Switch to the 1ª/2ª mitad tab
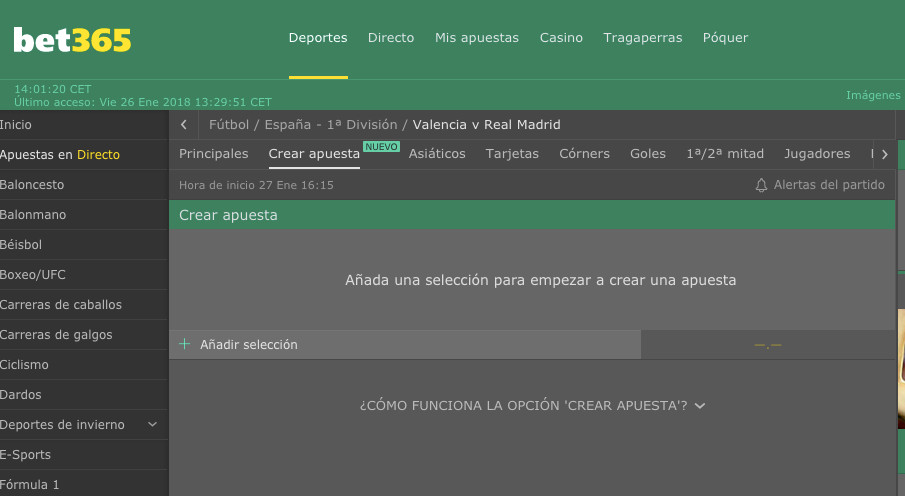Image resolution: width=905 pixels, height=496 pixels. (725, 154)
